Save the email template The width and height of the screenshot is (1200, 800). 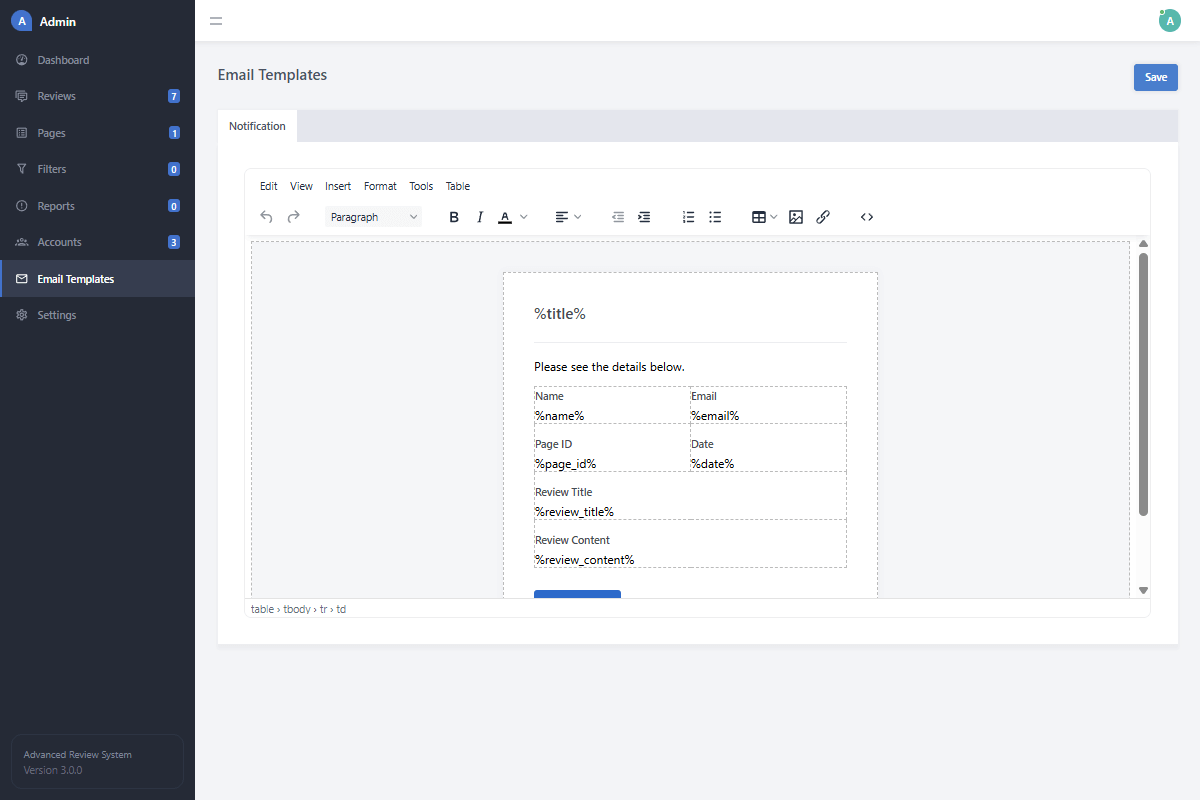point(1155,77)
